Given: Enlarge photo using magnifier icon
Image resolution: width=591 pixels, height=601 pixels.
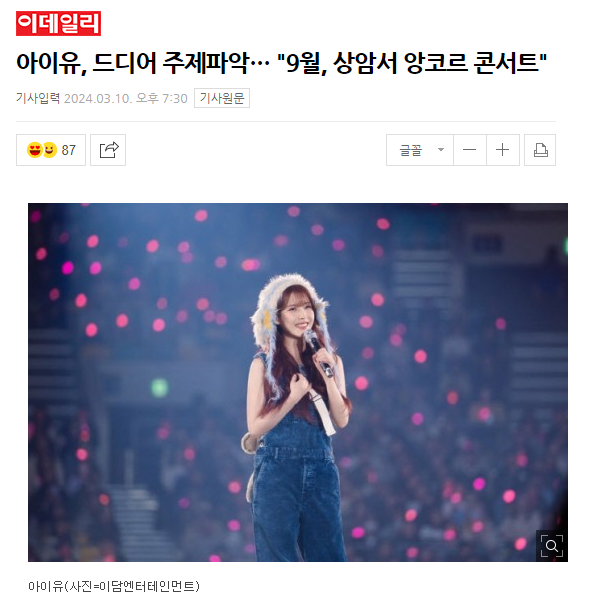Looking at the screenshot, I should [552, 546].
